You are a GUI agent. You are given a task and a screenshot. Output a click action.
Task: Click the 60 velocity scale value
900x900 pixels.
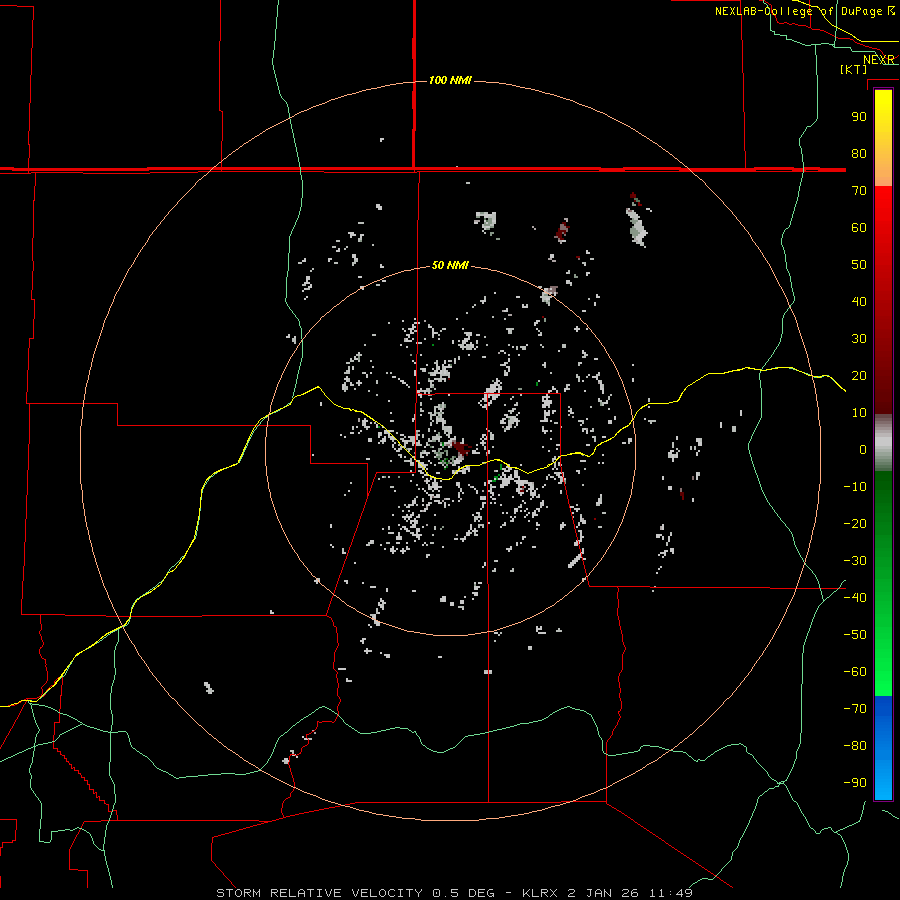tap(859, 227)
